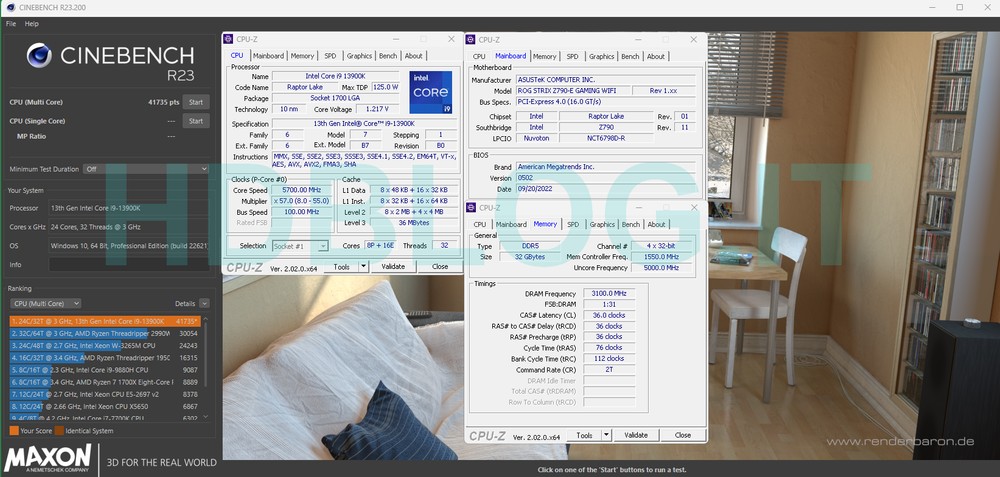Open the SPD tab in the processor CPU-Z window
Screen dimensions: 1000x477
coord(330,56)
